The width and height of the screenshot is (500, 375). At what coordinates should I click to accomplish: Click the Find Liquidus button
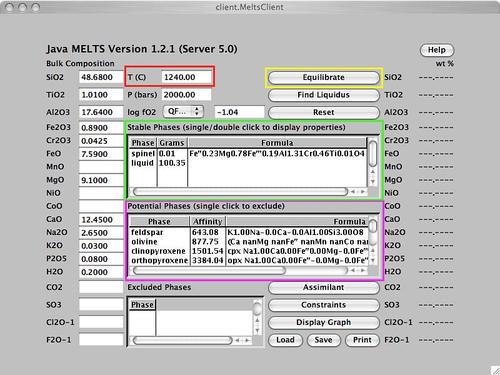point(323,95)
